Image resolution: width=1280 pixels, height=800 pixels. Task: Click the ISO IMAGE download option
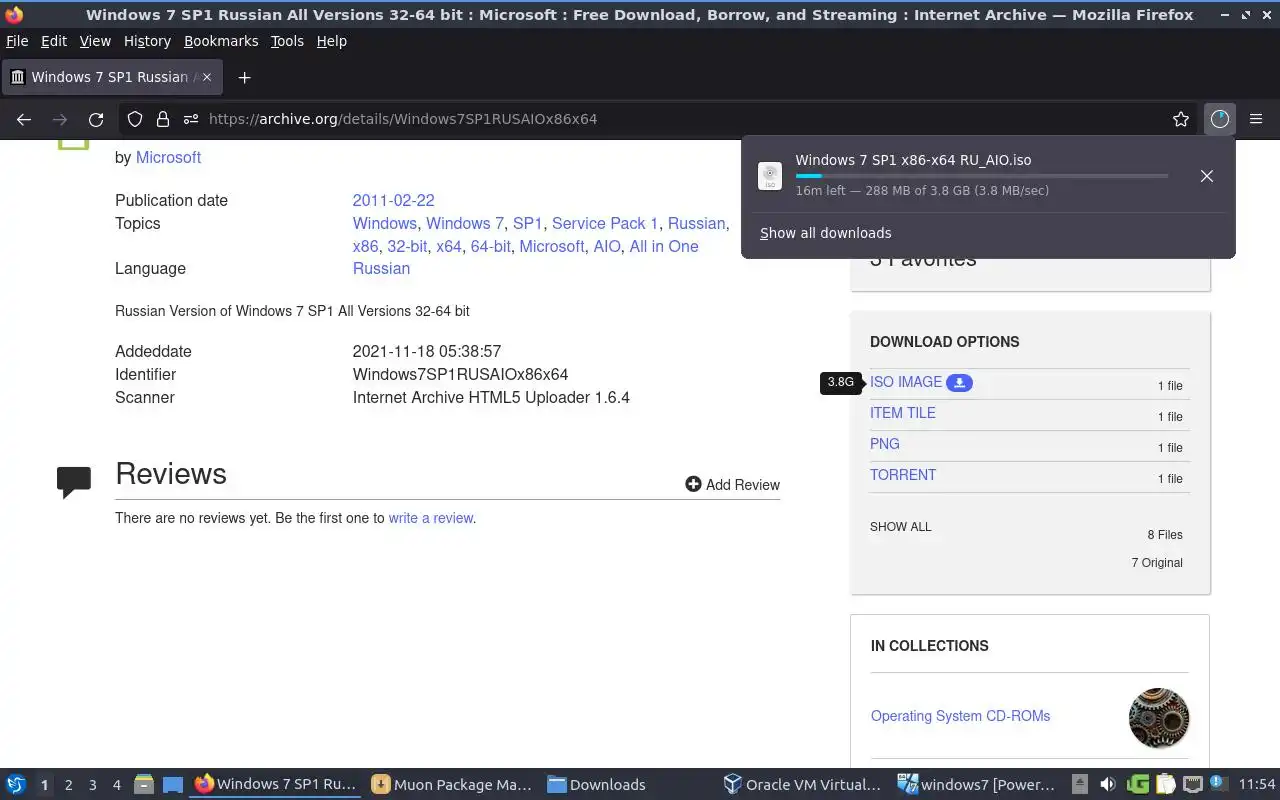906,382
